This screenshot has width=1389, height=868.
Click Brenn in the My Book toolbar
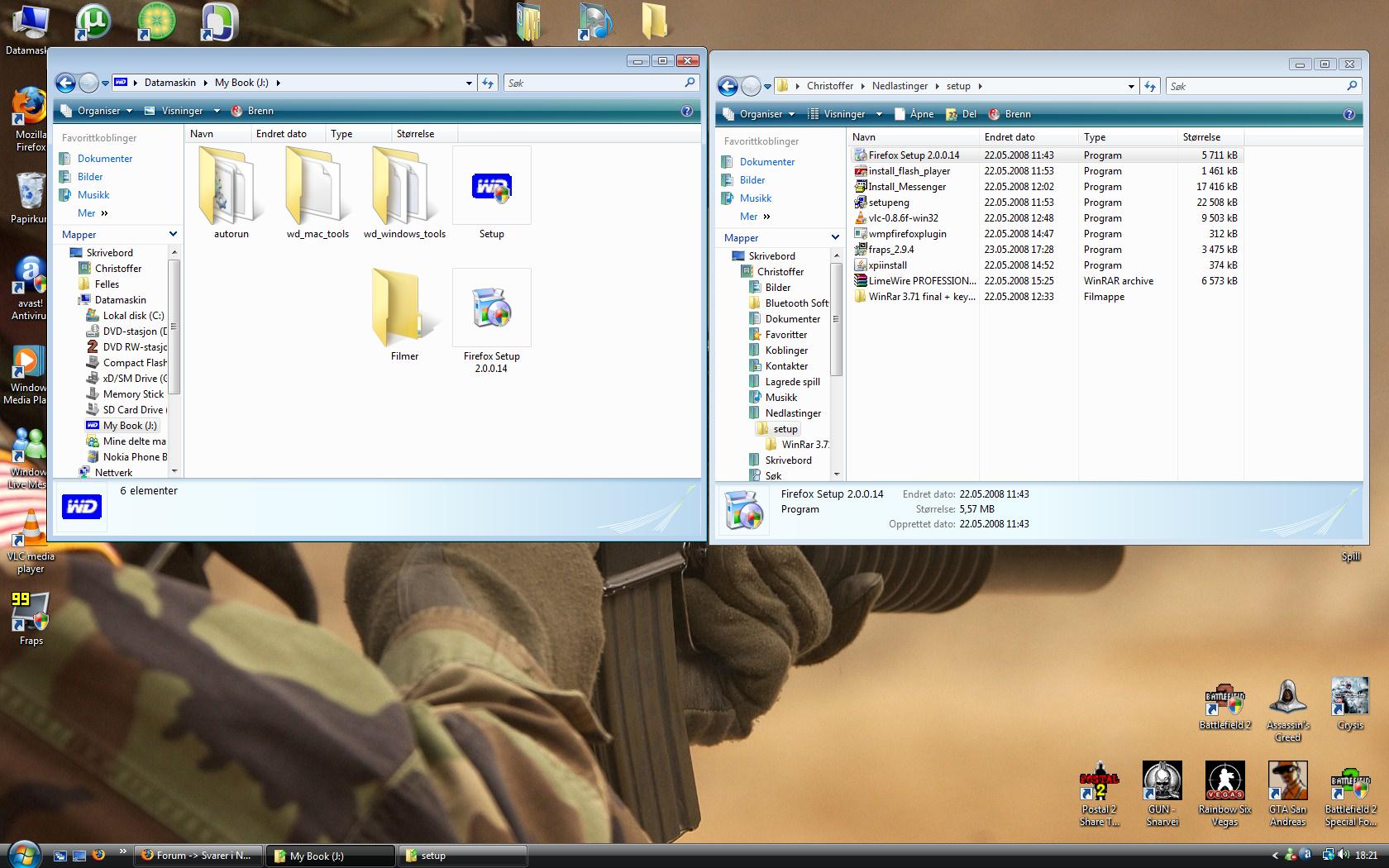[252, 111]
